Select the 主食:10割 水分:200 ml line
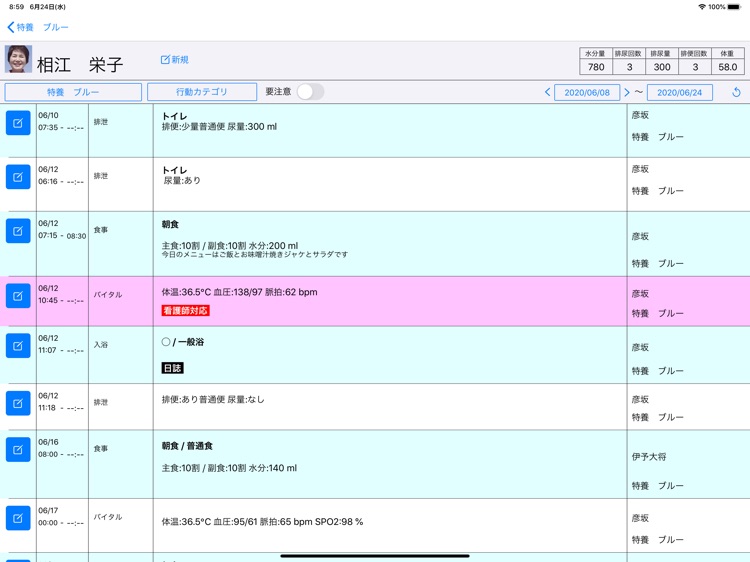Viewport: 750px width, 562px height. click(x=230, y=245)
